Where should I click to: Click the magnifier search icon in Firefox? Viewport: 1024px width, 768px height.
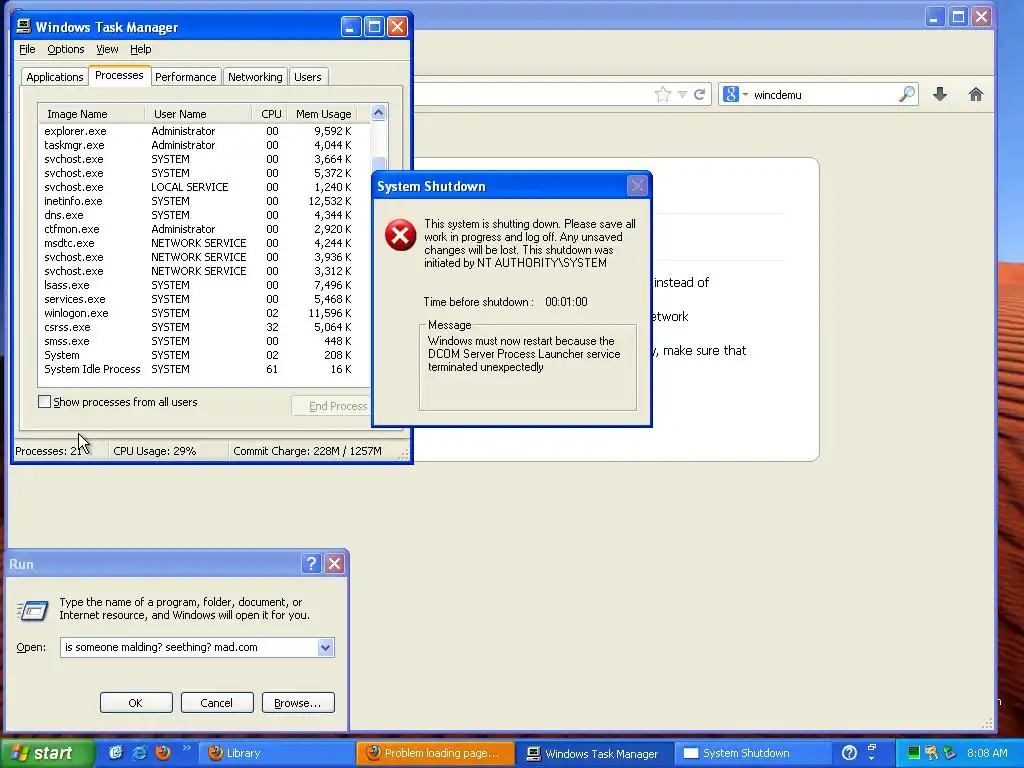click(907, 95)
